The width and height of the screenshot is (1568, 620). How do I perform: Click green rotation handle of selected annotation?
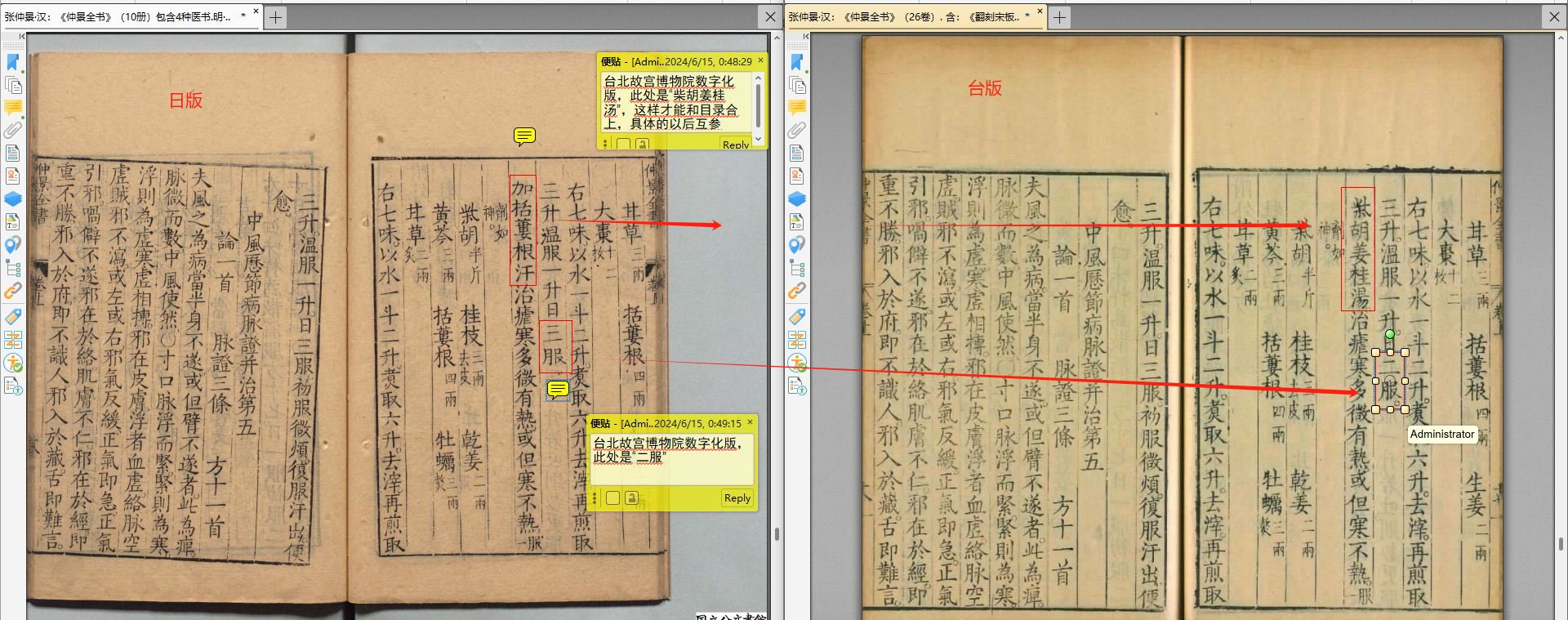[1390, 334]
